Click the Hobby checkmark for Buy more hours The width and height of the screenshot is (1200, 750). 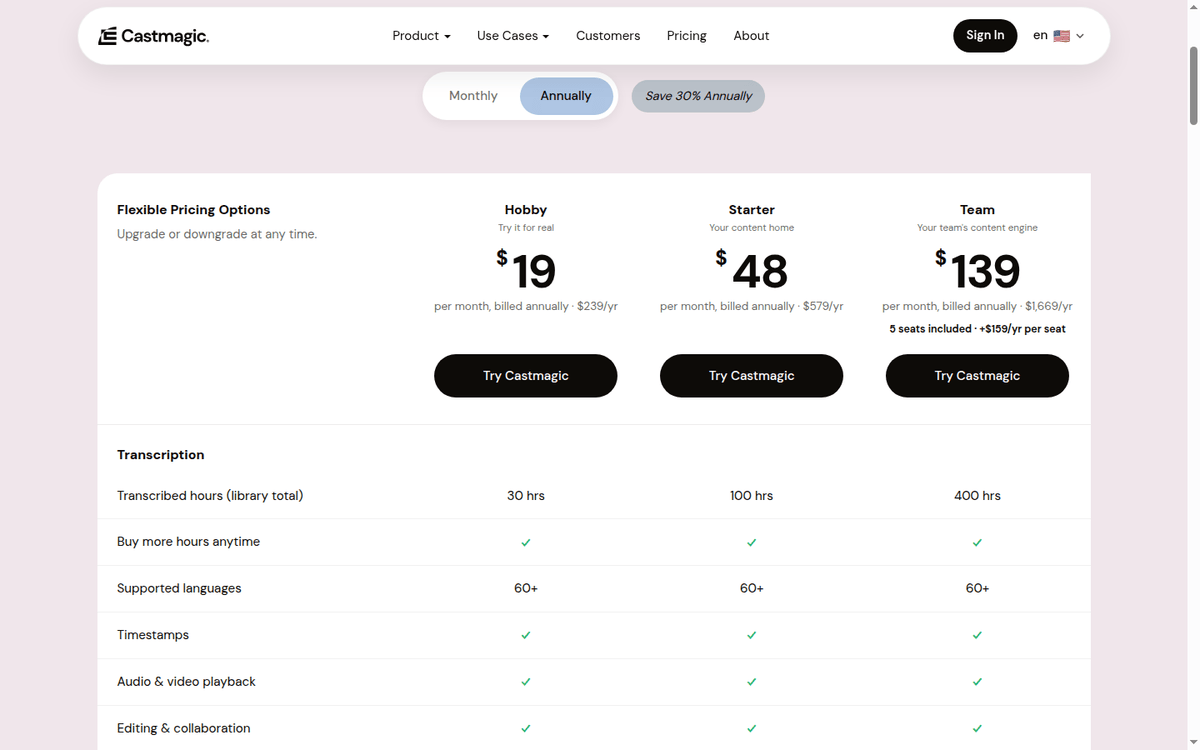tap(526, 542)
